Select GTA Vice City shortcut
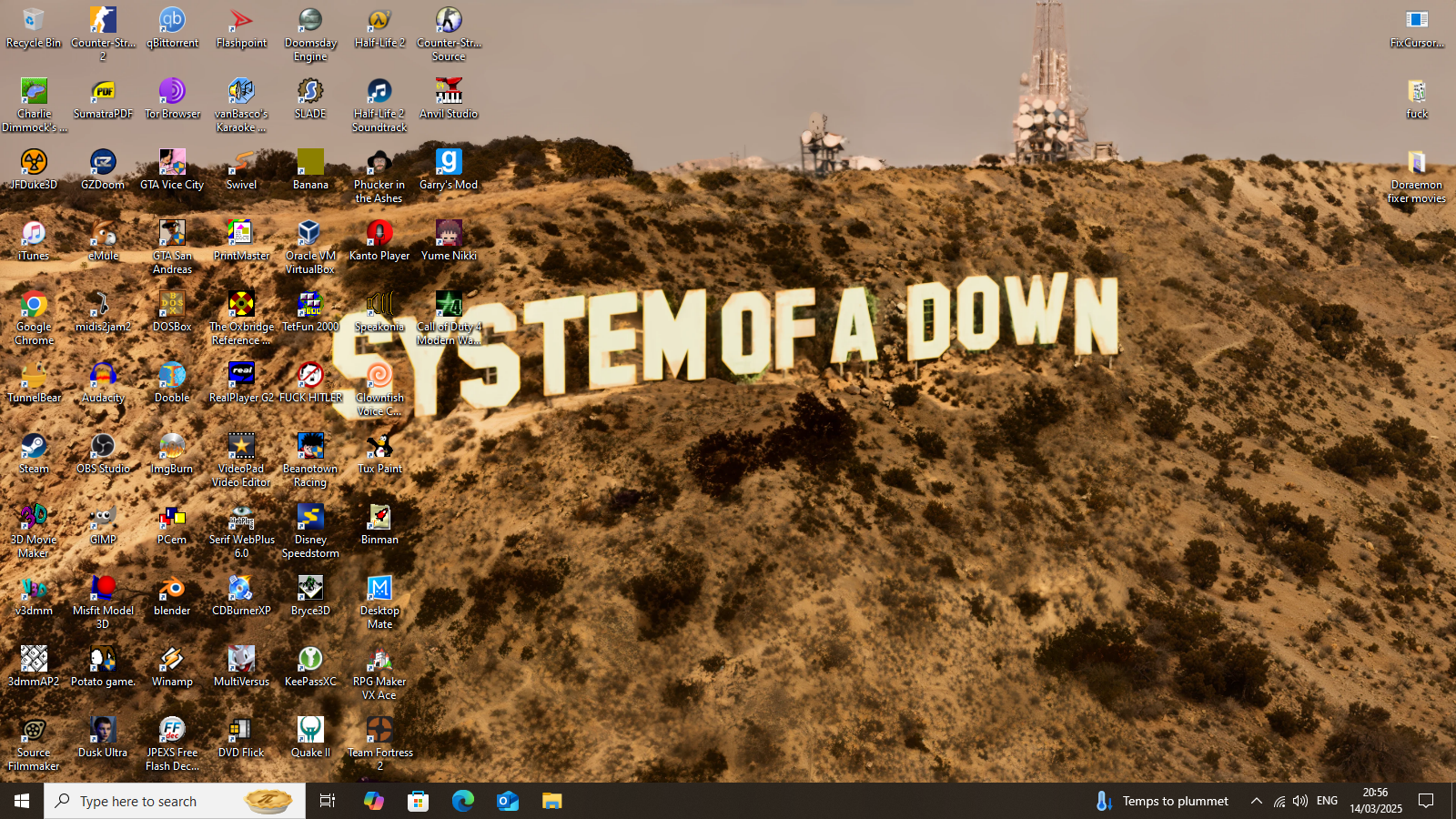Screen dimensions: 1456x819 [x=172, y=170]
